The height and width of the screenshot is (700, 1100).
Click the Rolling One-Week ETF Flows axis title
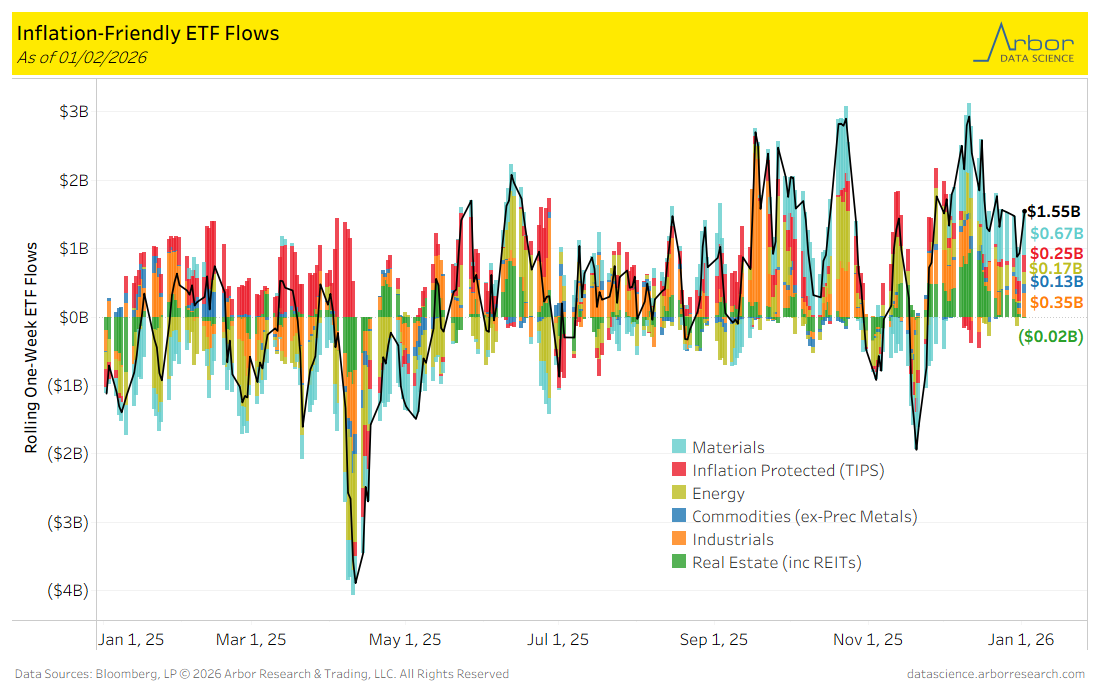coord(33,347)
